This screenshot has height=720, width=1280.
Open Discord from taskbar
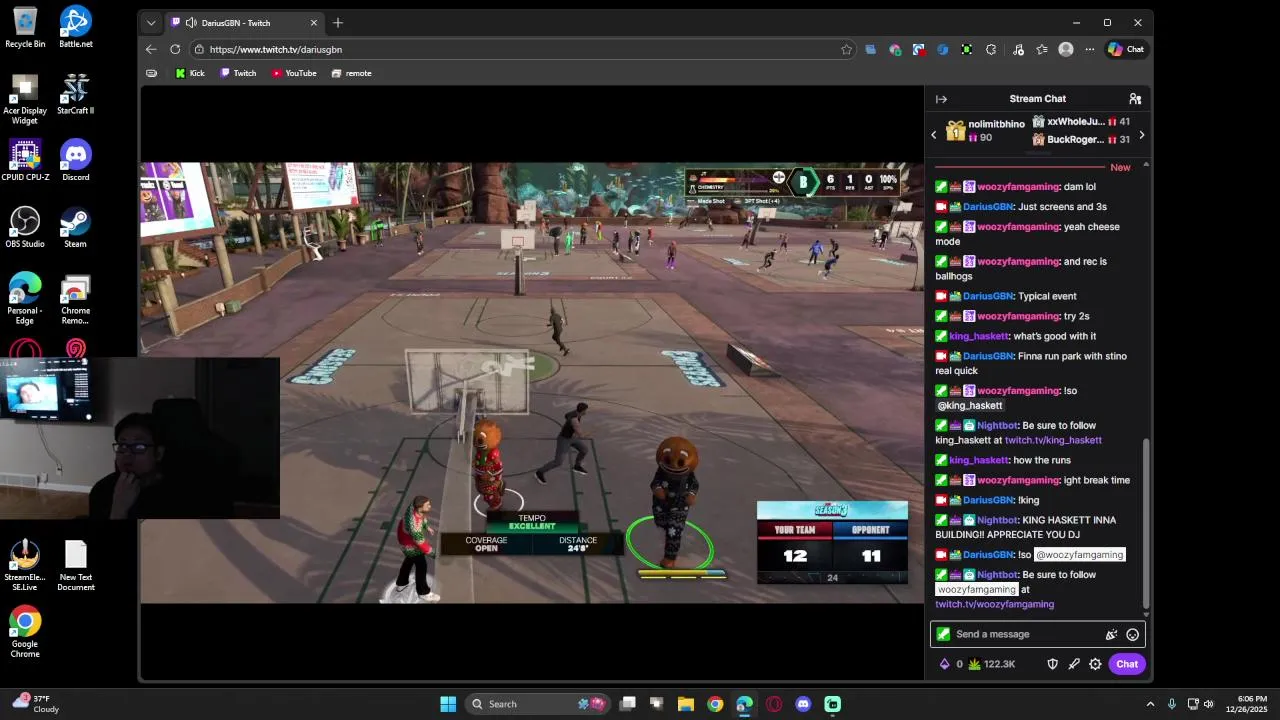tap(803, 704)
